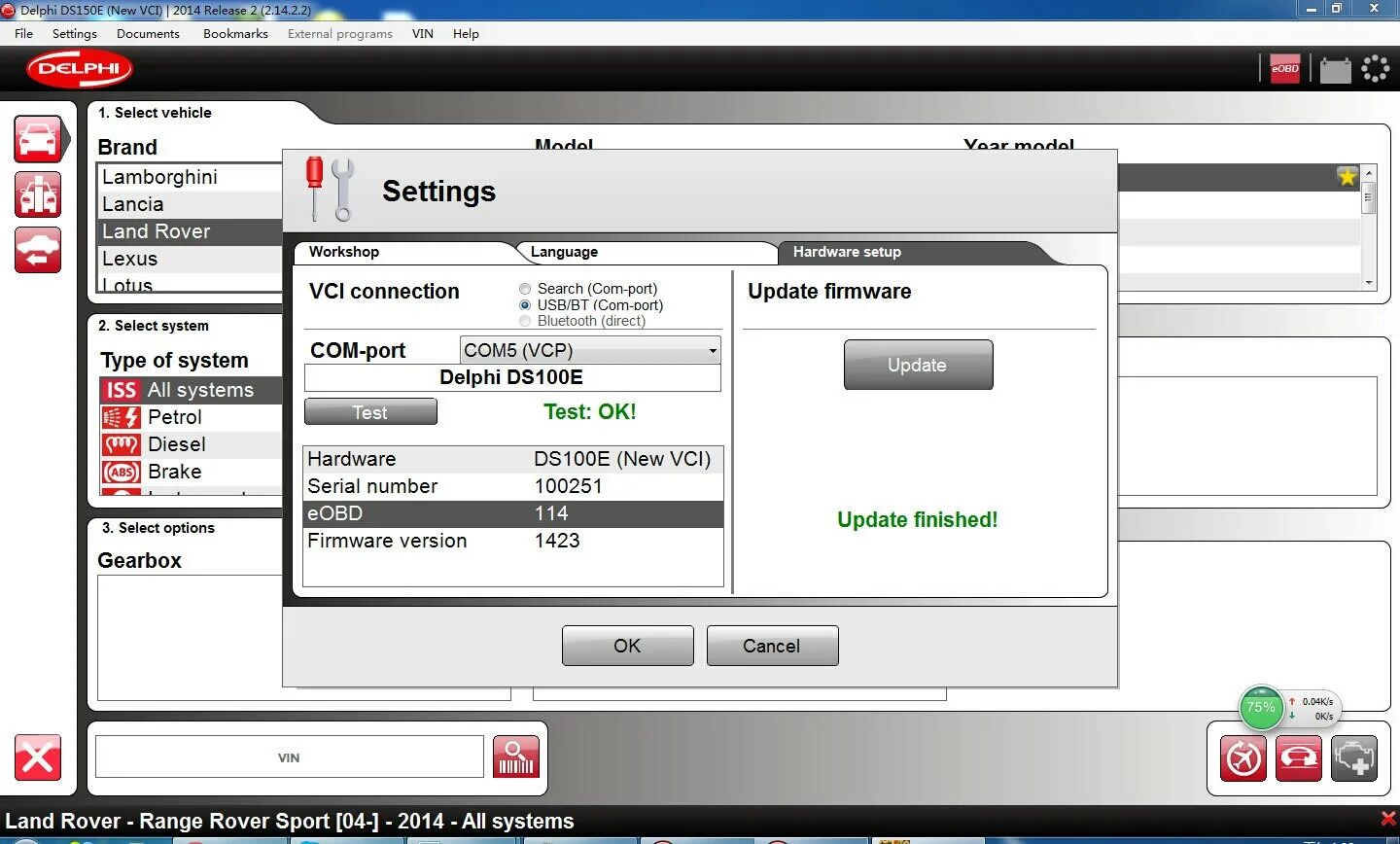Click the VIN barcode search icon
Image resolution: width=1400 pixels, height=844 pixels.
[x=516, y=757]
